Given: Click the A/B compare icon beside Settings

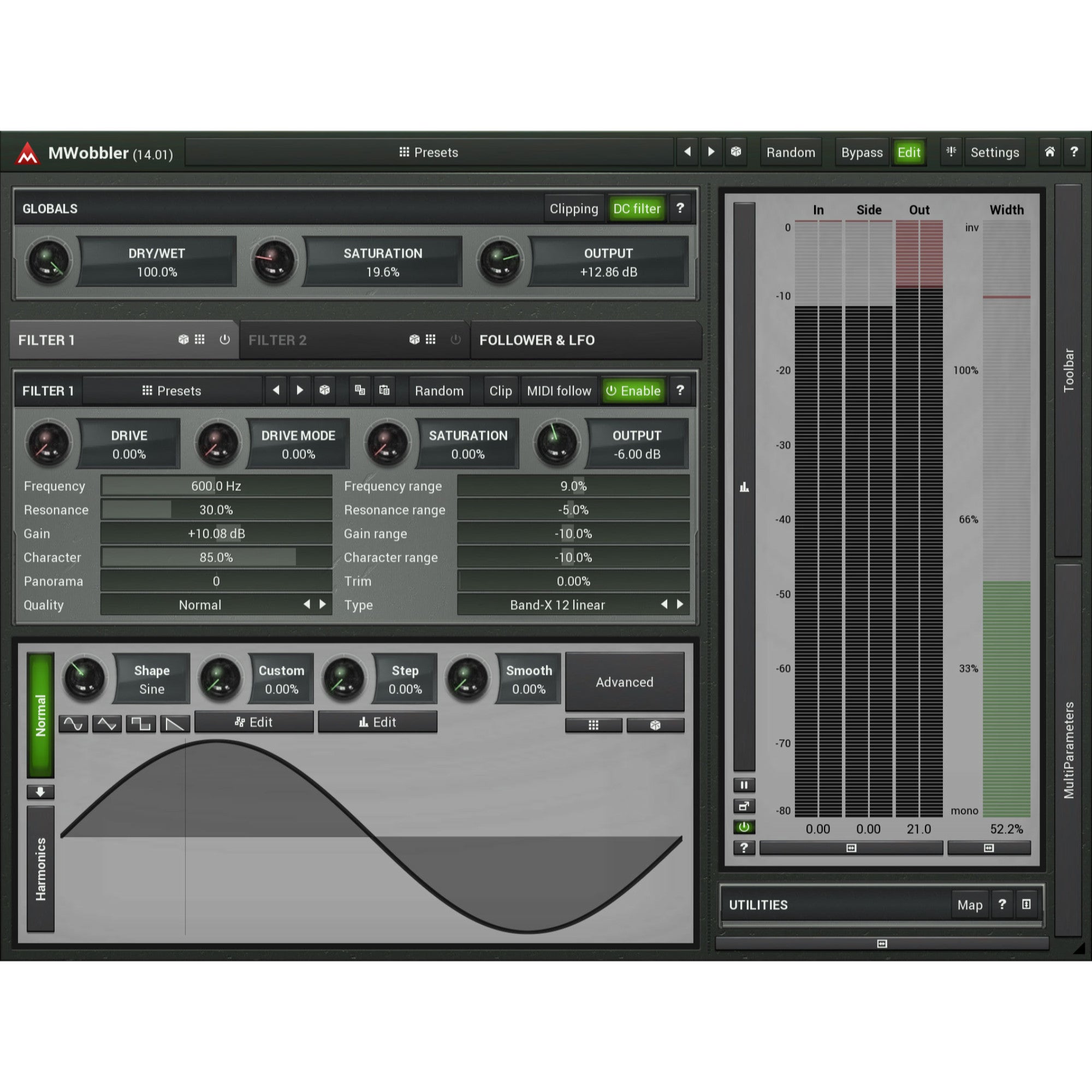Looking at the screenshot, I should tap(951, 152).
